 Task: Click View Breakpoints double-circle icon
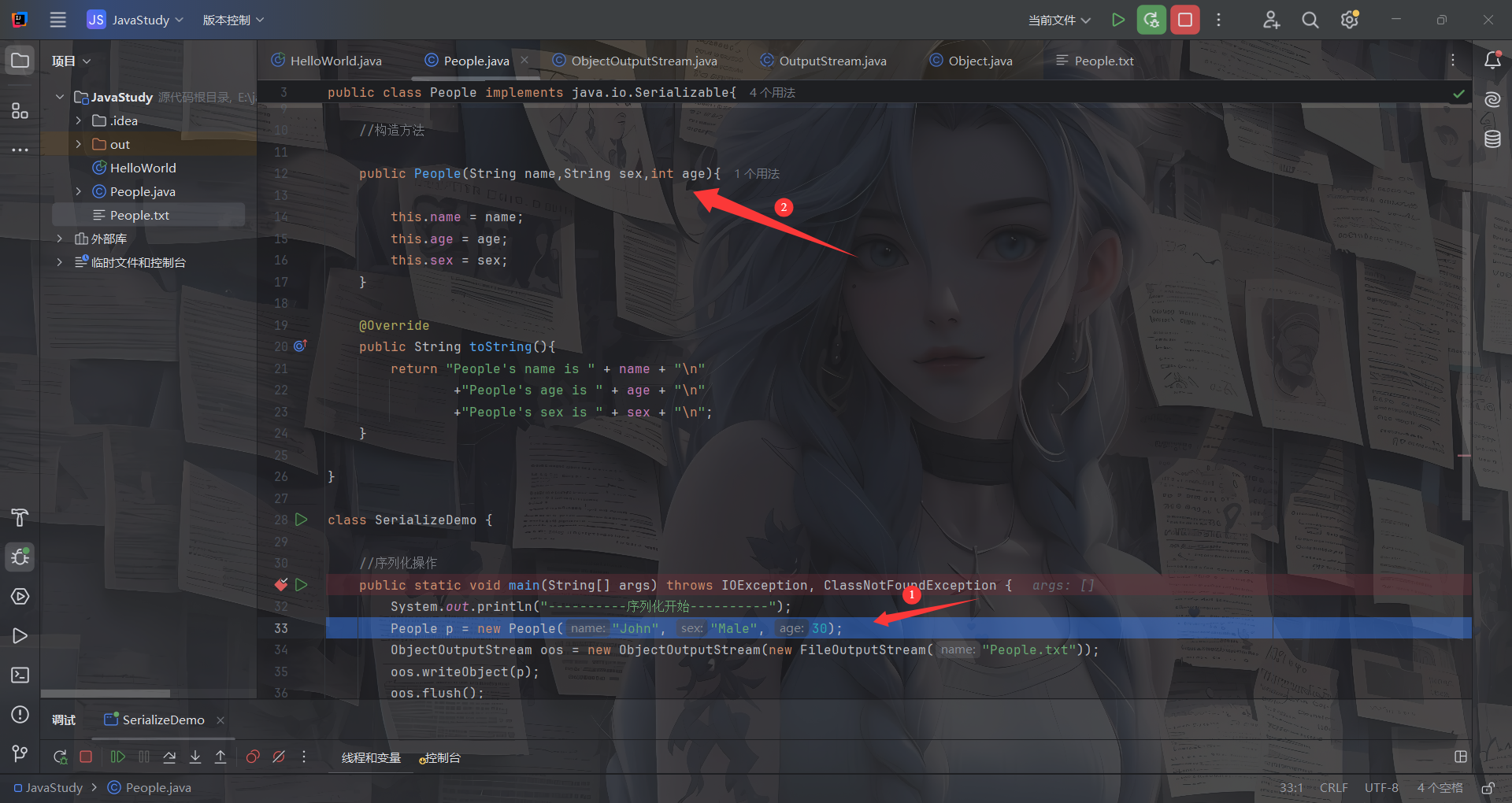(x=253, y=757)
